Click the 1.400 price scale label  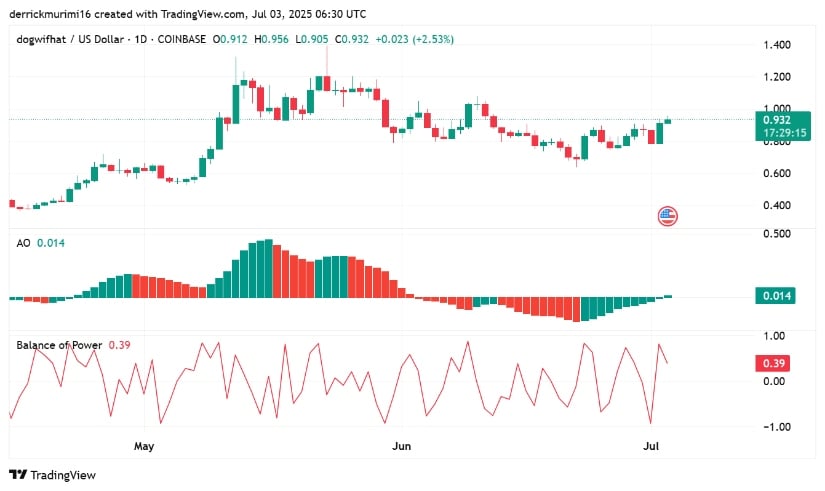pos(777,45)
